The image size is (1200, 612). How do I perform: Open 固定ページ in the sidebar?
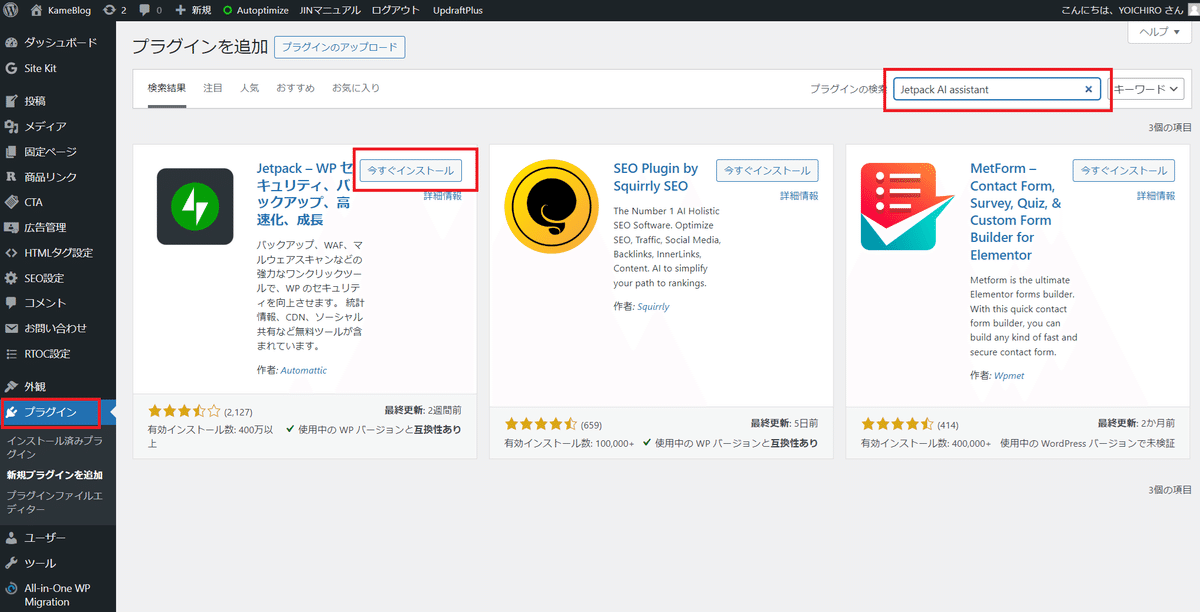tap(58, 152)
